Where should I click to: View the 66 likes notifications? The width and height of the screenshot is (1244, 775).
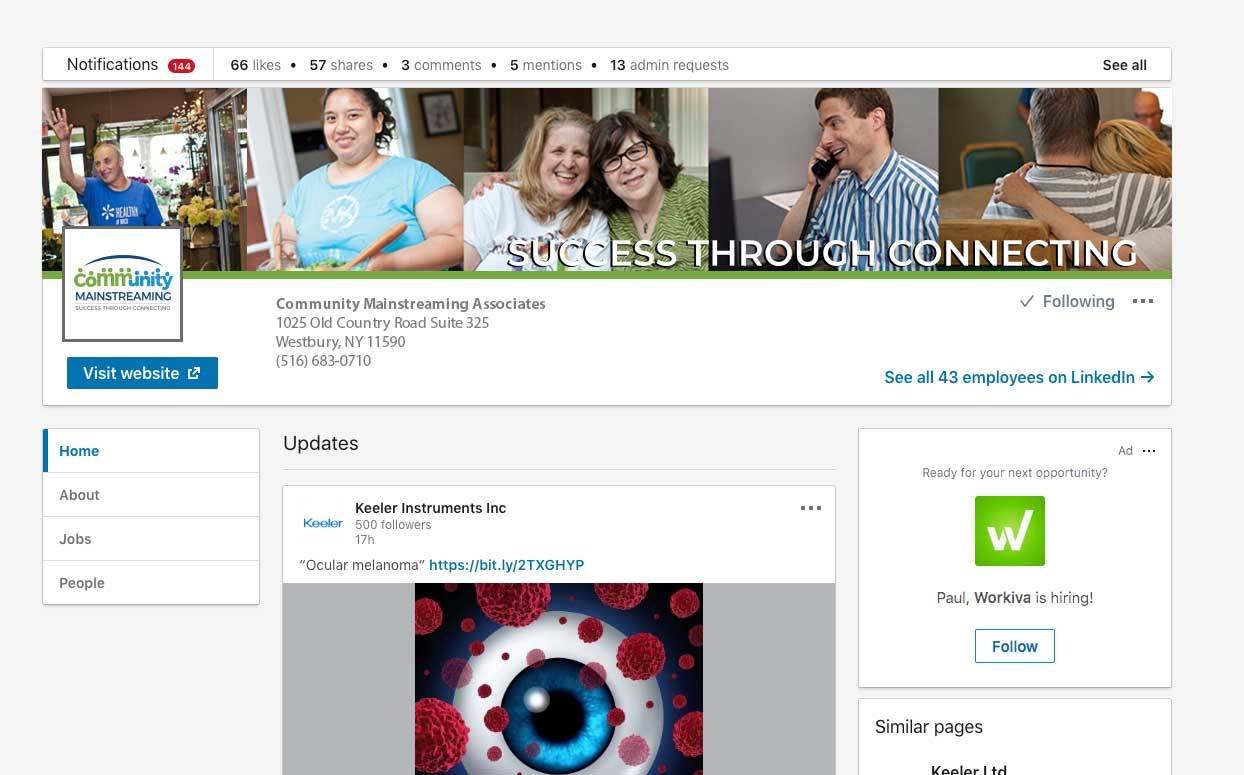[255, 65]
